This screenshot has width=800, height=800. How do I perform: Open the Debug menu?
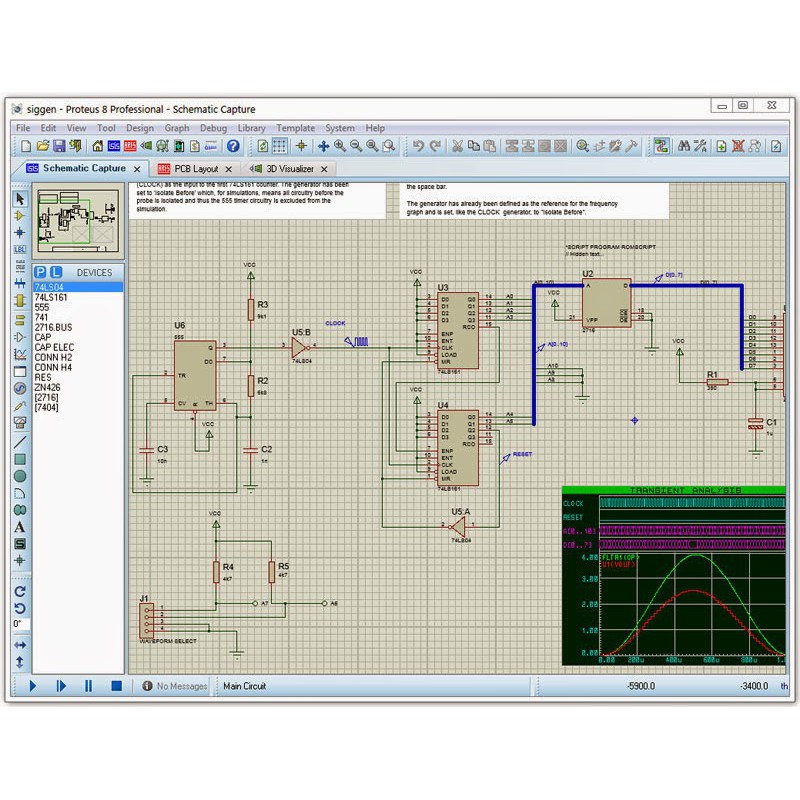click(213, 128)
